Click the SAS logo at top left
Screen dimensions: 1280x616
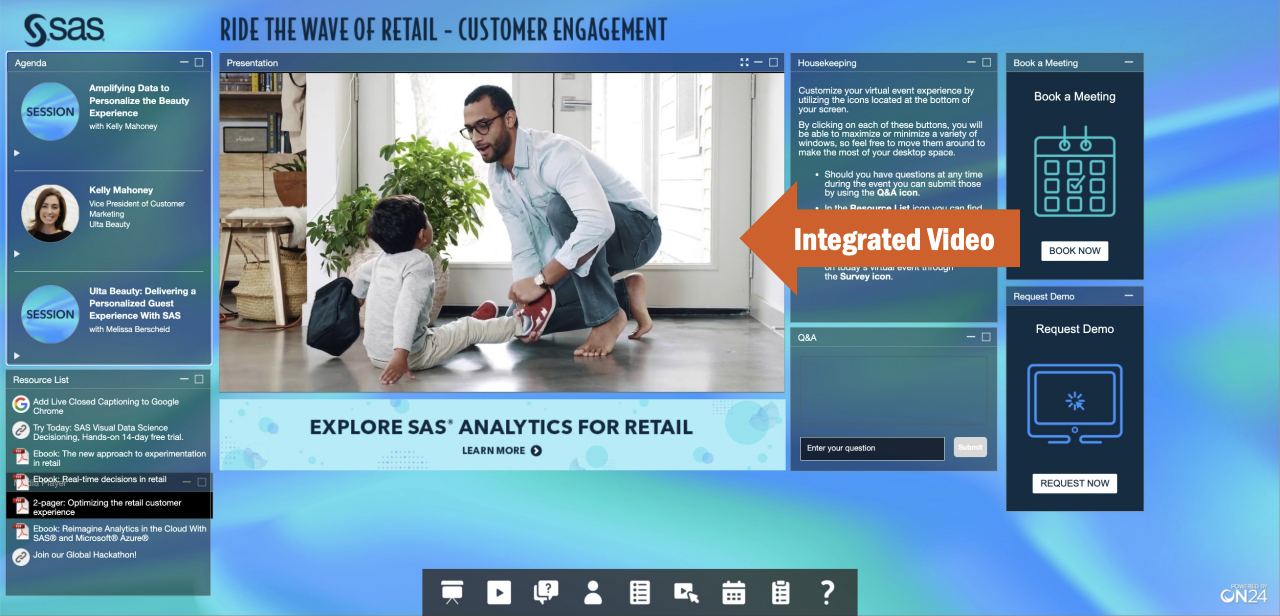point(64,29)
